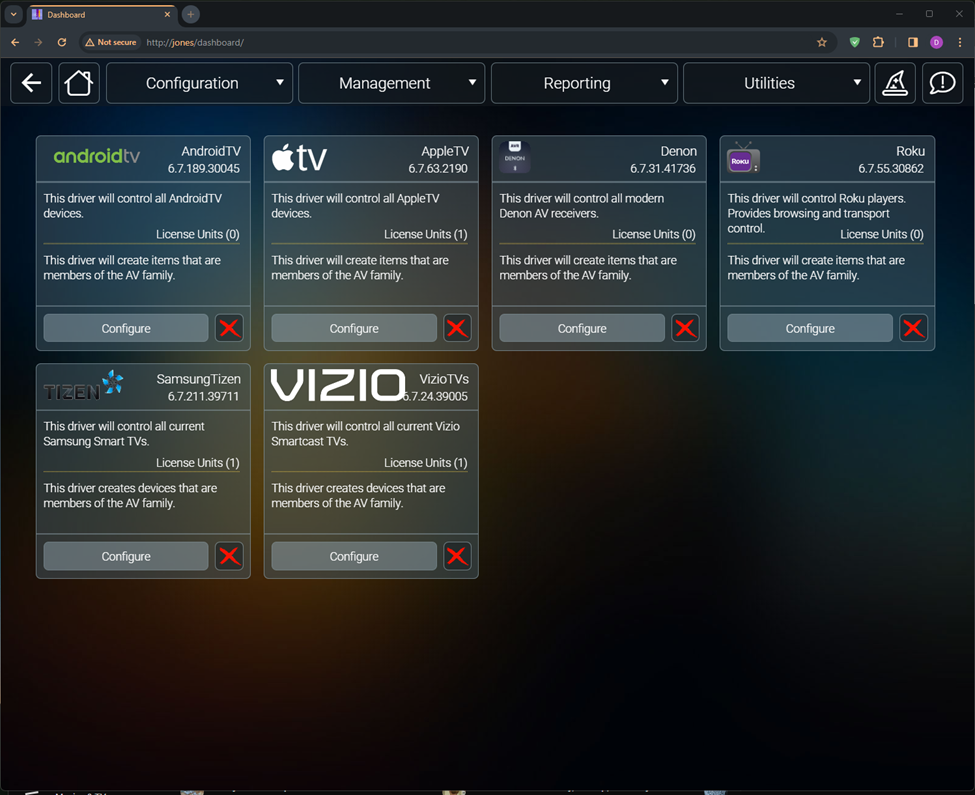Click AppleTV version 6.7.63.2190
The height and width of the screenshot is (795, 975).
click(x=438, y=168)
